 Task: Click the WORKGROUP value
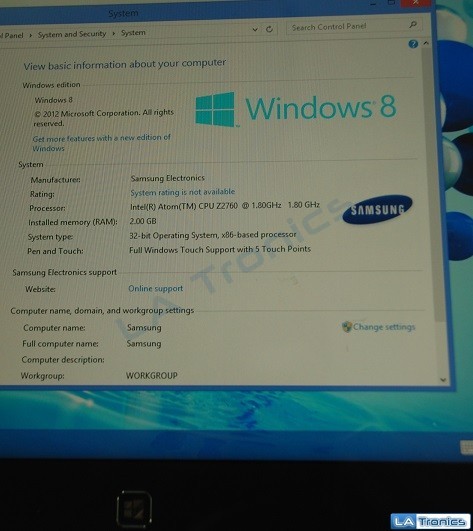[x=152, y=375]
